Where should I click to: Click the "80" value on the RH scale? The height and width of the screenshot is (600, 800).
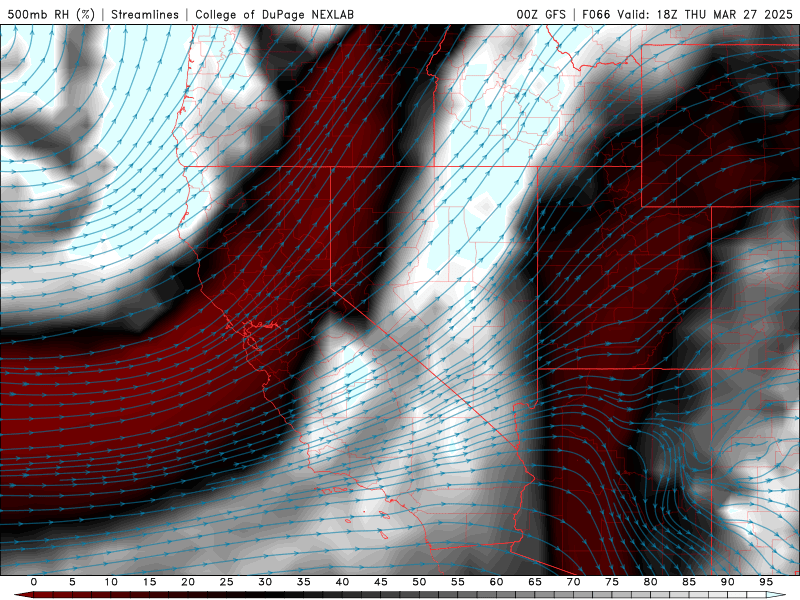(x=650, y=582)
